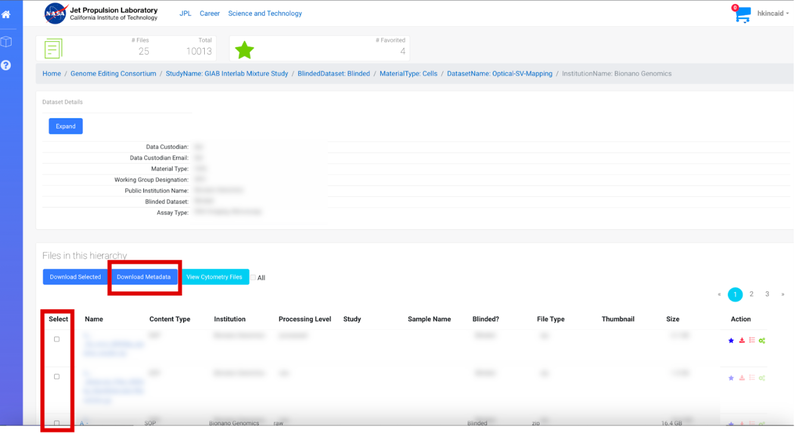Viewport: 800px width, 434px height.
Task: Click second file's green share icon
Action: (x=762, y=378)
